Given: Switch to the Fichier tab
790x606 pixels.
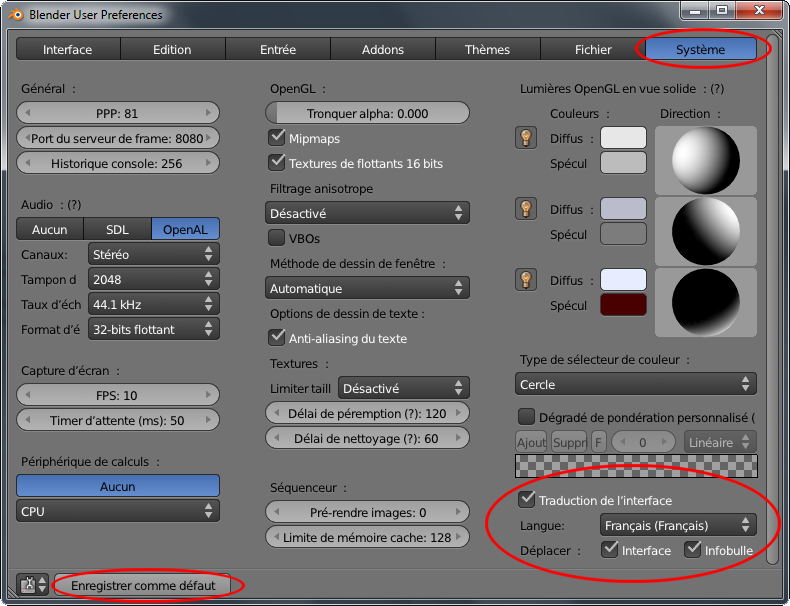Looking at the screenshot, I should click(x=593, y=49).
